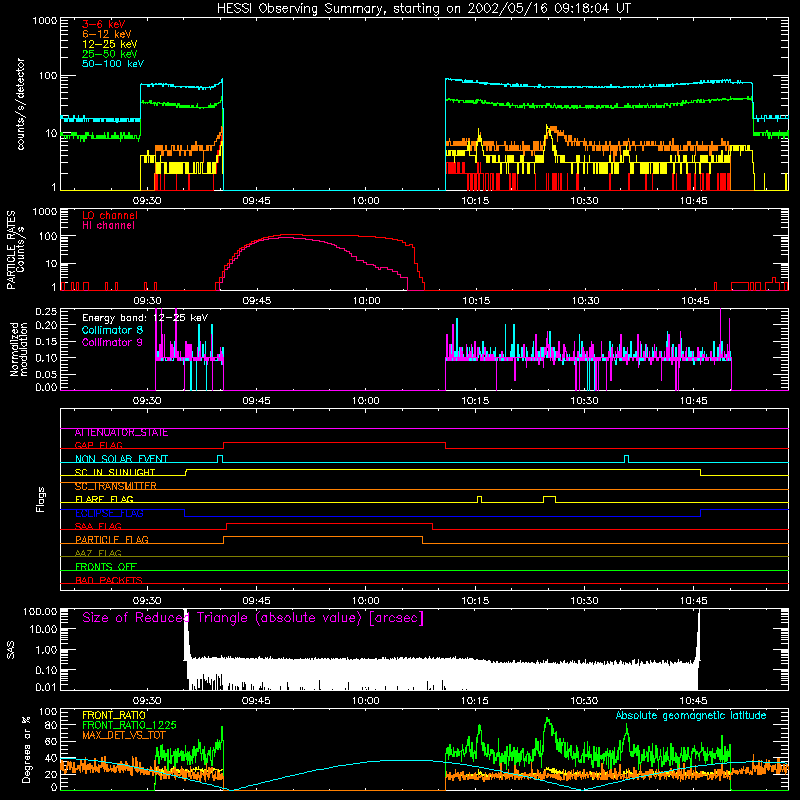Viewport: 800px width, 800px height.
Task: Select the 25-50 keV legend label
Action: (110, 54)
